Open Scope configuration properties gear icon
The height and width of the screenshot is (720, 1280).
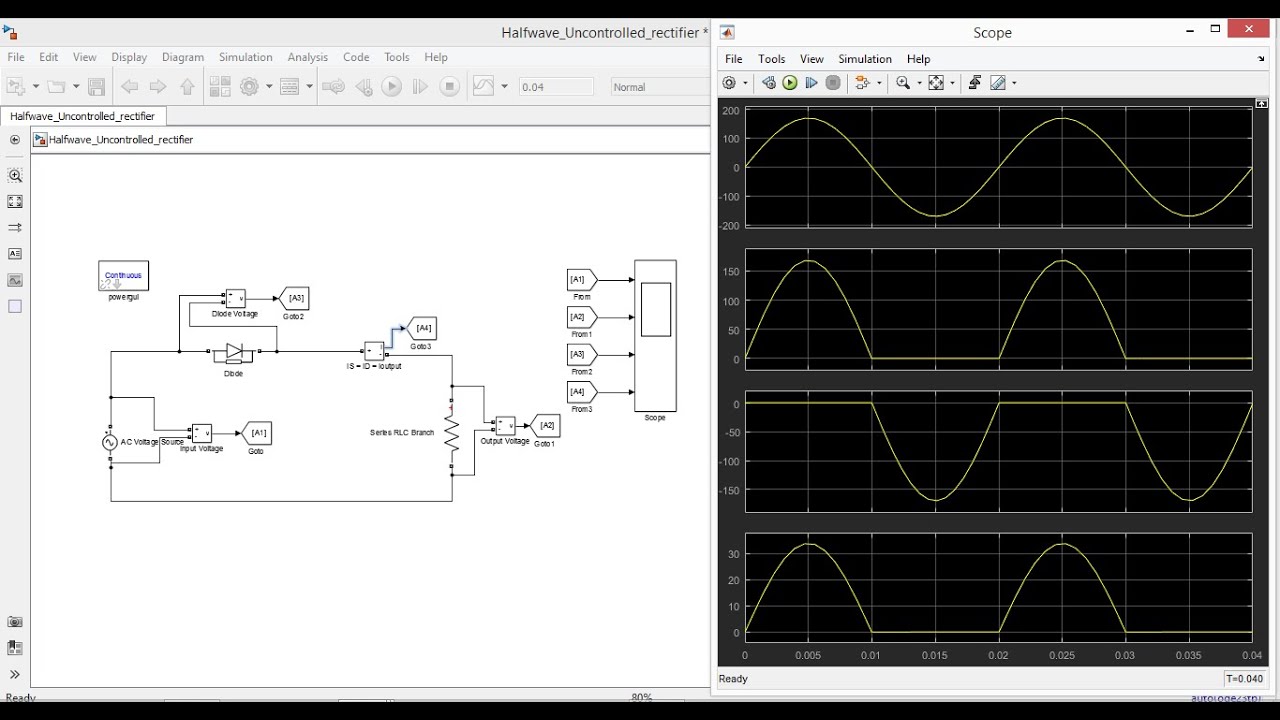[x=730, y=83]
